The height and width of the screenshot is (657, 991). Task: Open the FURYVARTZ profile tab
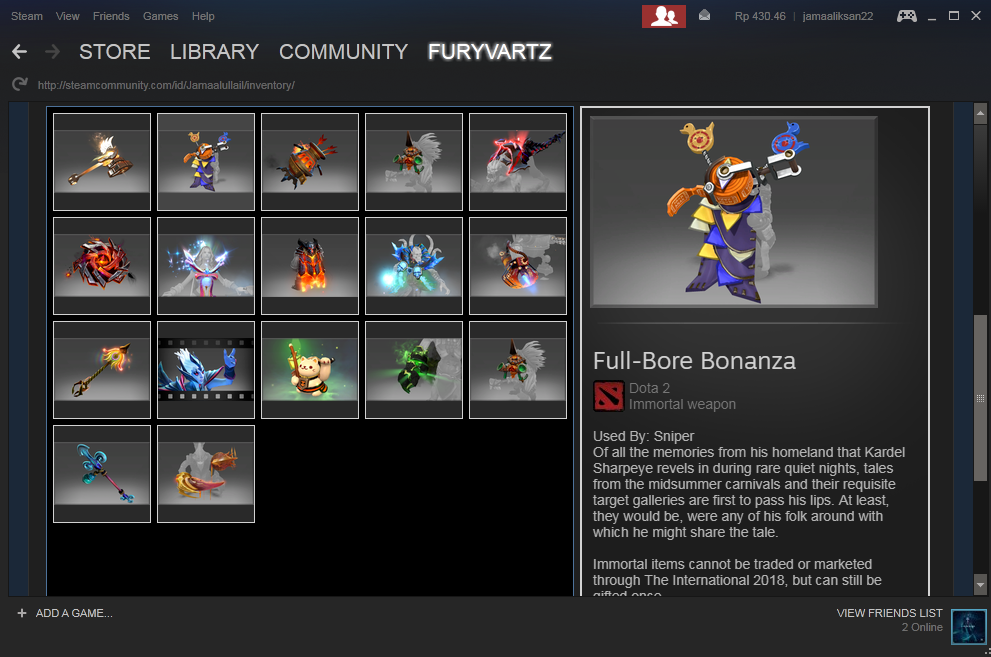490,52
